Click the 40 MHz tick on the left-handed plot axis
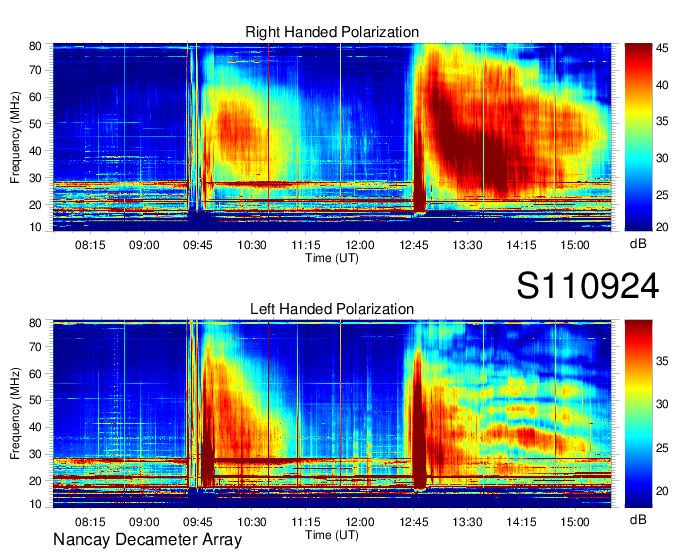The height and width of the screenshot is (552, 680). (35, 428)
